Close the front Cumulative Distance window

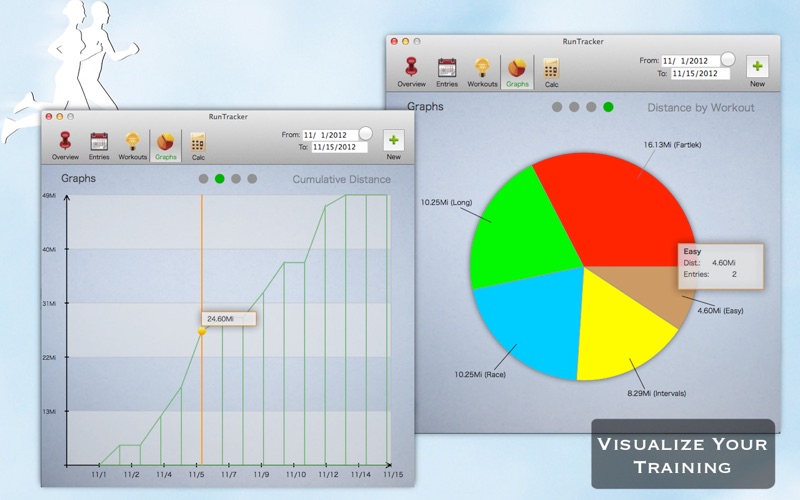point(49,116)
